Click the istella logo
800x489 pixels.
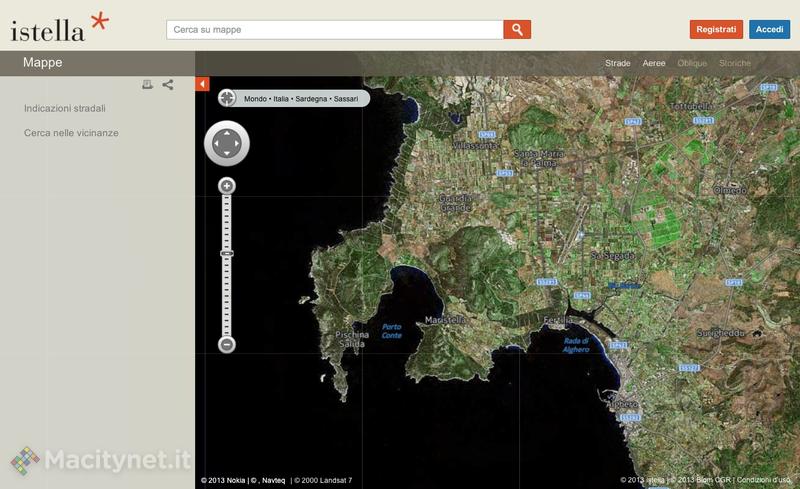pyautogui.click(x=59, y=28)
